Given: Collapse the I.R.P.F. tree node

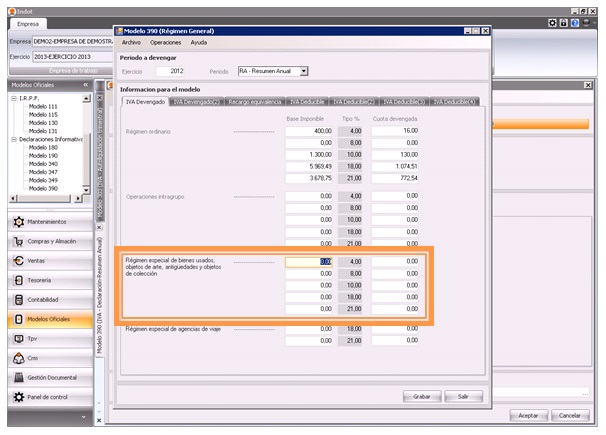Looking at the screenshot, I should pyautogui.click(x=12, y=98).
